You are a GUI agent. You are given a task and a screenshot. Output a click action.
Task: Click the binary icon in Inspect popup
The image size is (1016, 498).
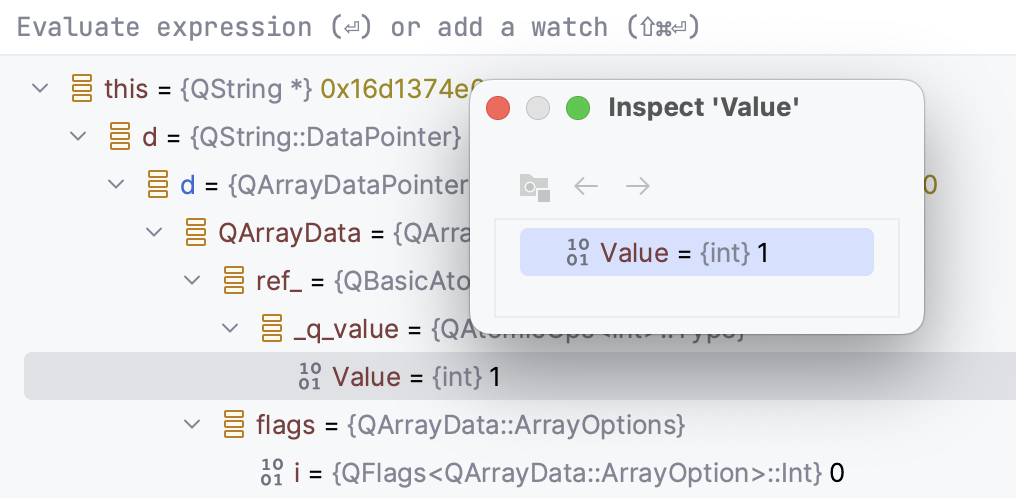click(x=578, y=253)
